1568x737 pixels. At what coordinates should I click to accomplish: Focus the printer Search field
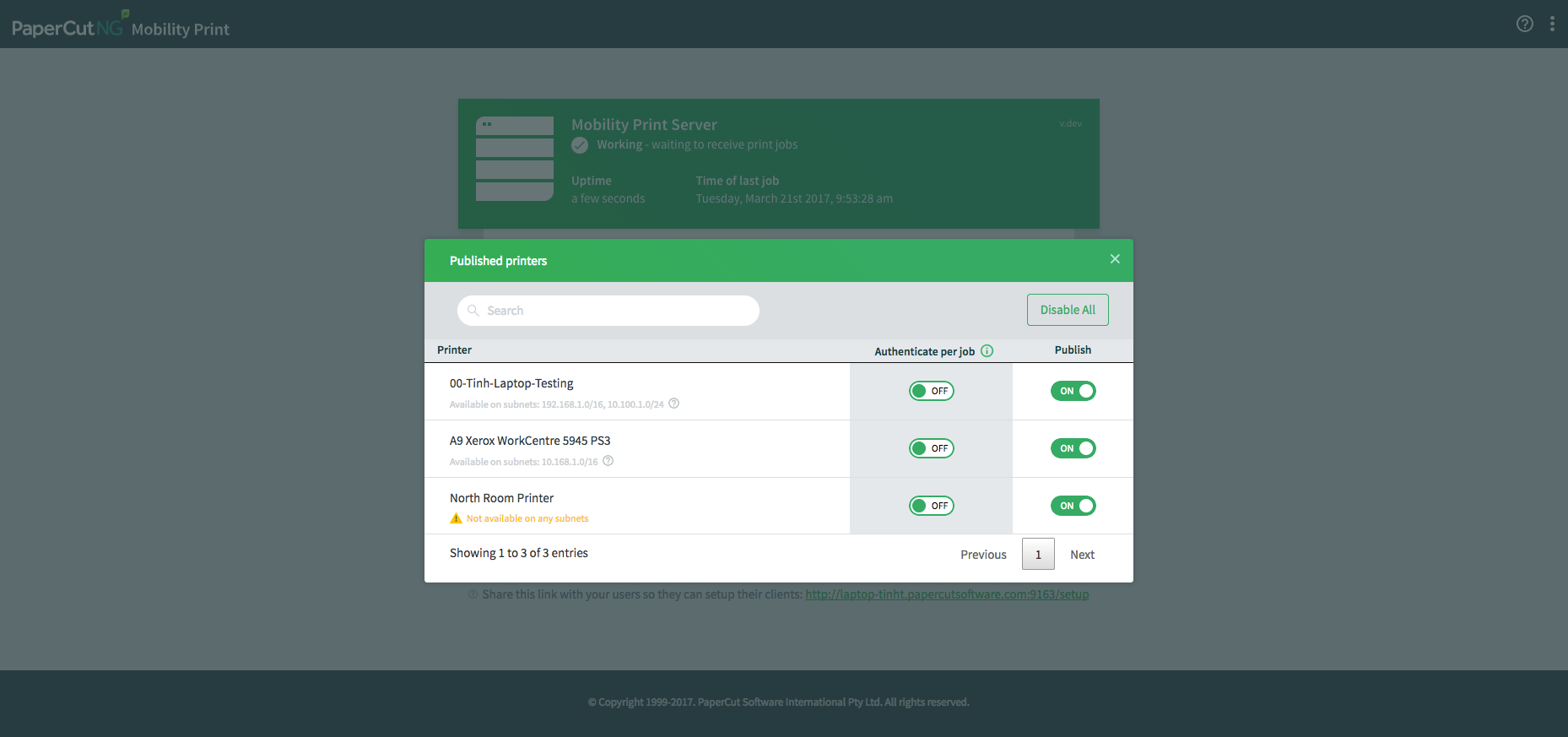[608, 311]
